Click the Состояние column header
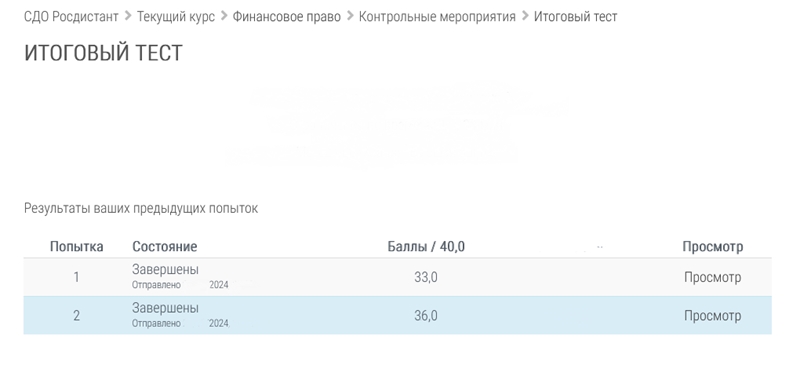Viewport: 800px width, 369px height. [x=164, y=247]
